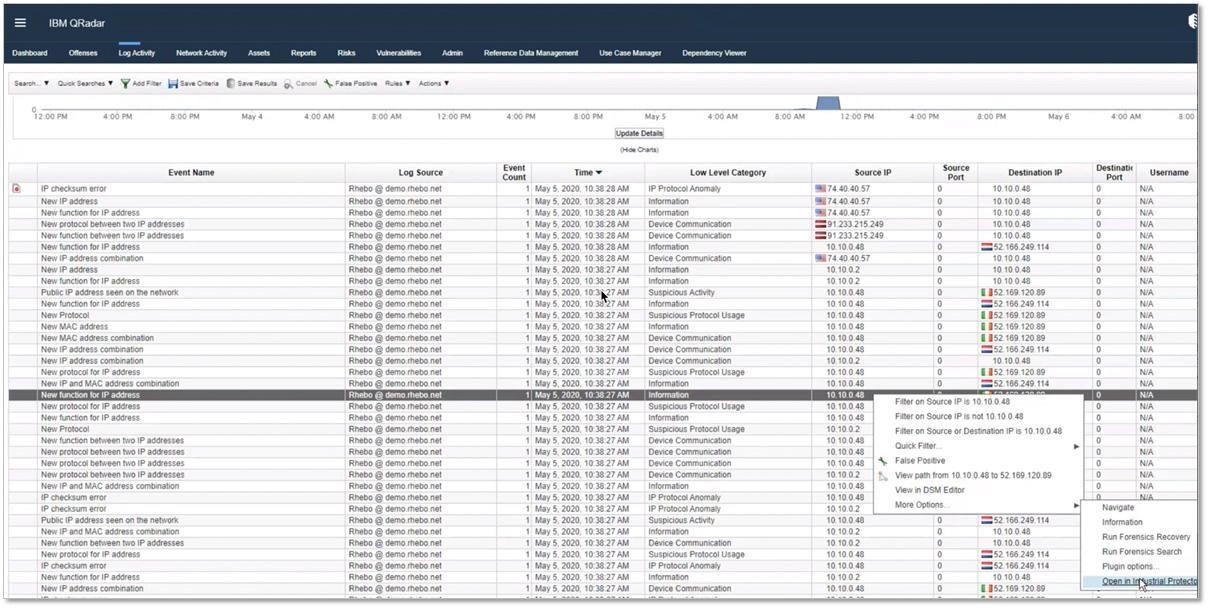Viewport: 1208px width, 608px height.
Task: Click the 'New Protocol' event with Suspicious Protocol Usage
Action: pyautogui.click(x=65, y=315)
